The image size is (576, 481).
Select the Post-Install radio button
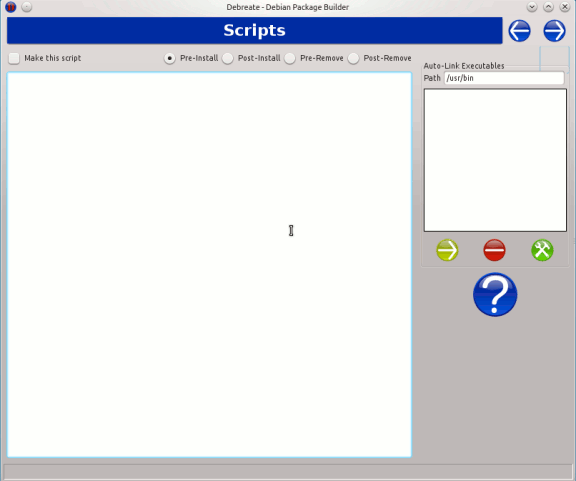tap(227, 58)
